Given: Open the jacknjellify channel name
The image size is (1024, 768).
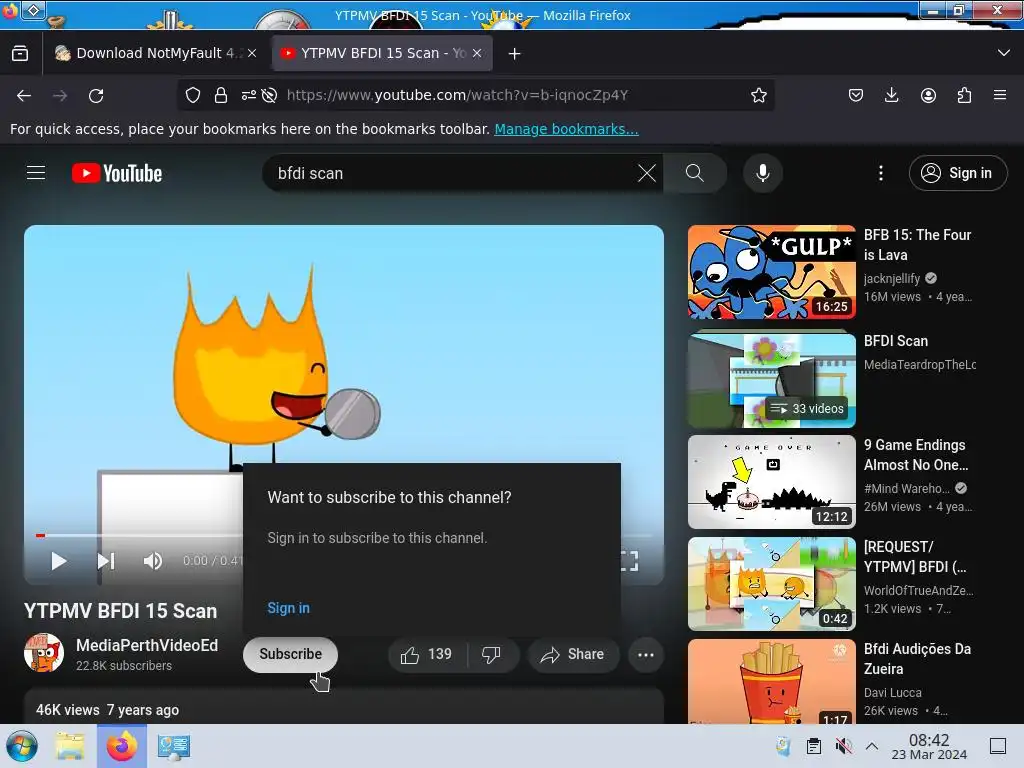Looking at the screenshot, I should 891,278.
